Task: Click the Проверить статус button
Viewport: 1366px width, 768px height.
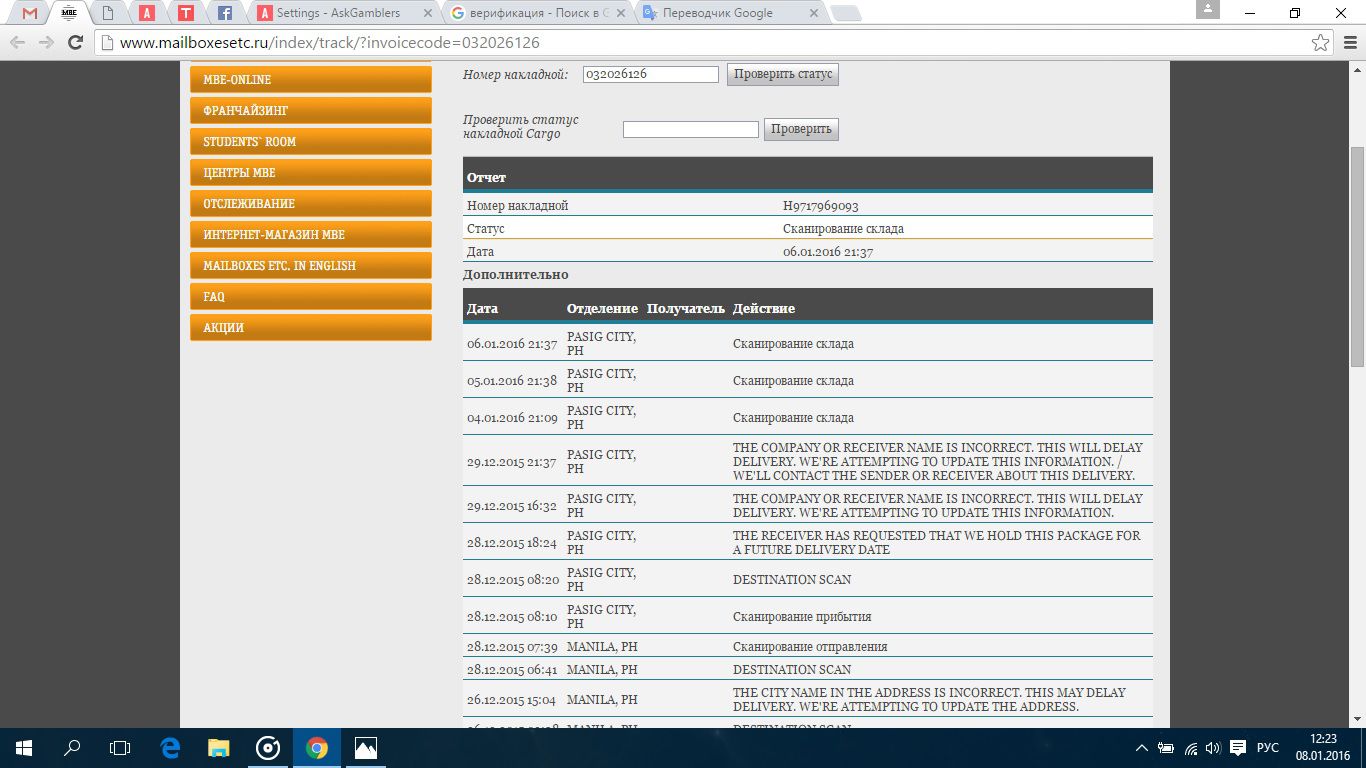Action: [783, 74]
